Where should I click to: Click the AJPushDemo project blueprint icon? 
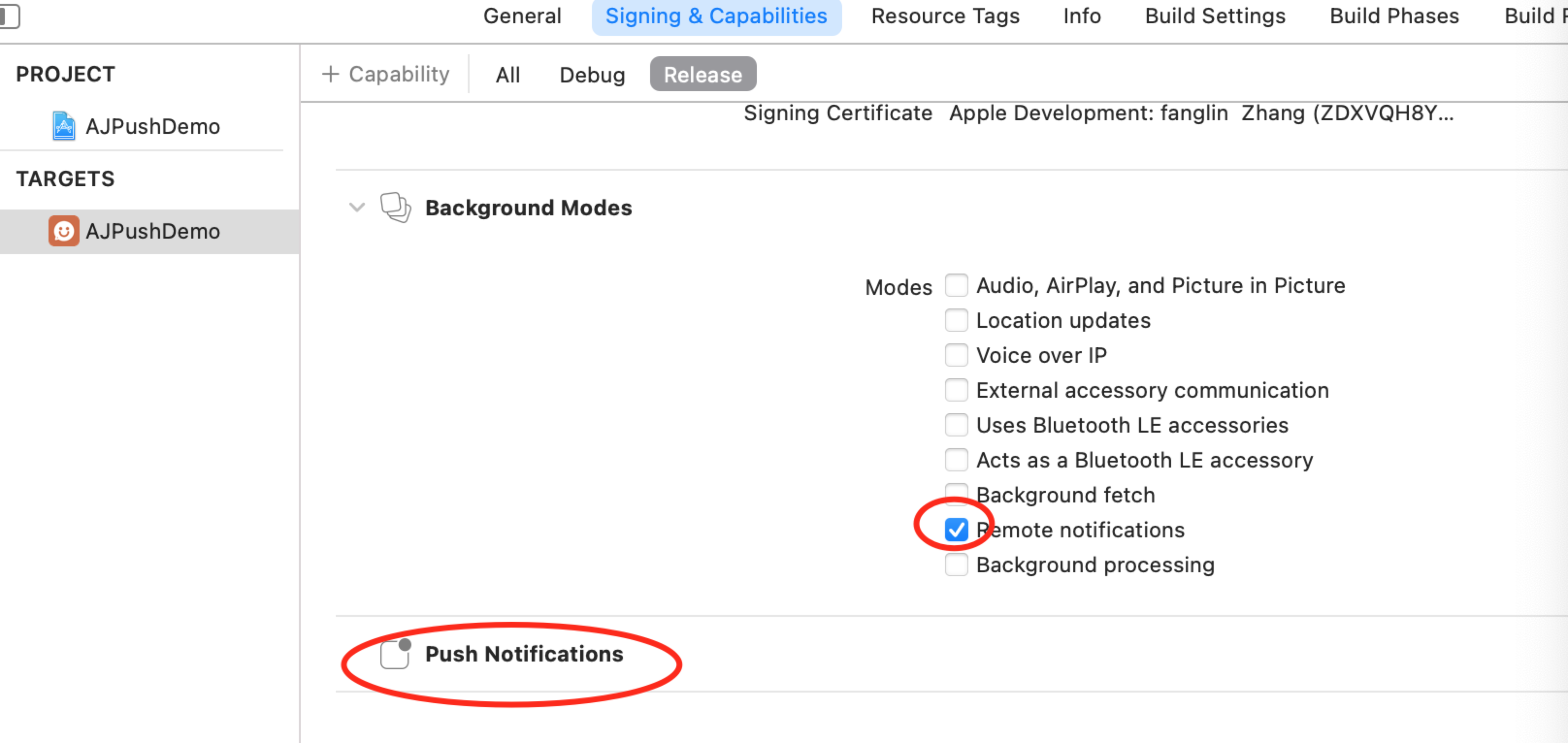click(x=63, y=126)
